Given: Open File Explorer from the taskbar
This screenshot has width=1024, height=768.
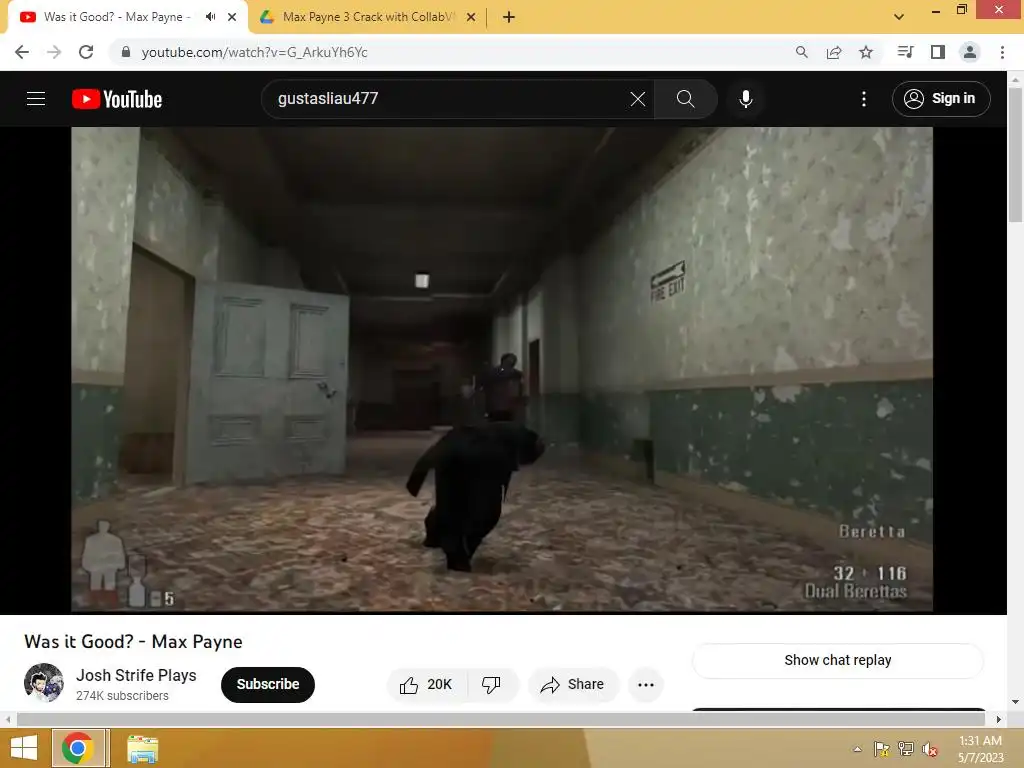Looking at the screenshot, I should [x=142, y=749].
